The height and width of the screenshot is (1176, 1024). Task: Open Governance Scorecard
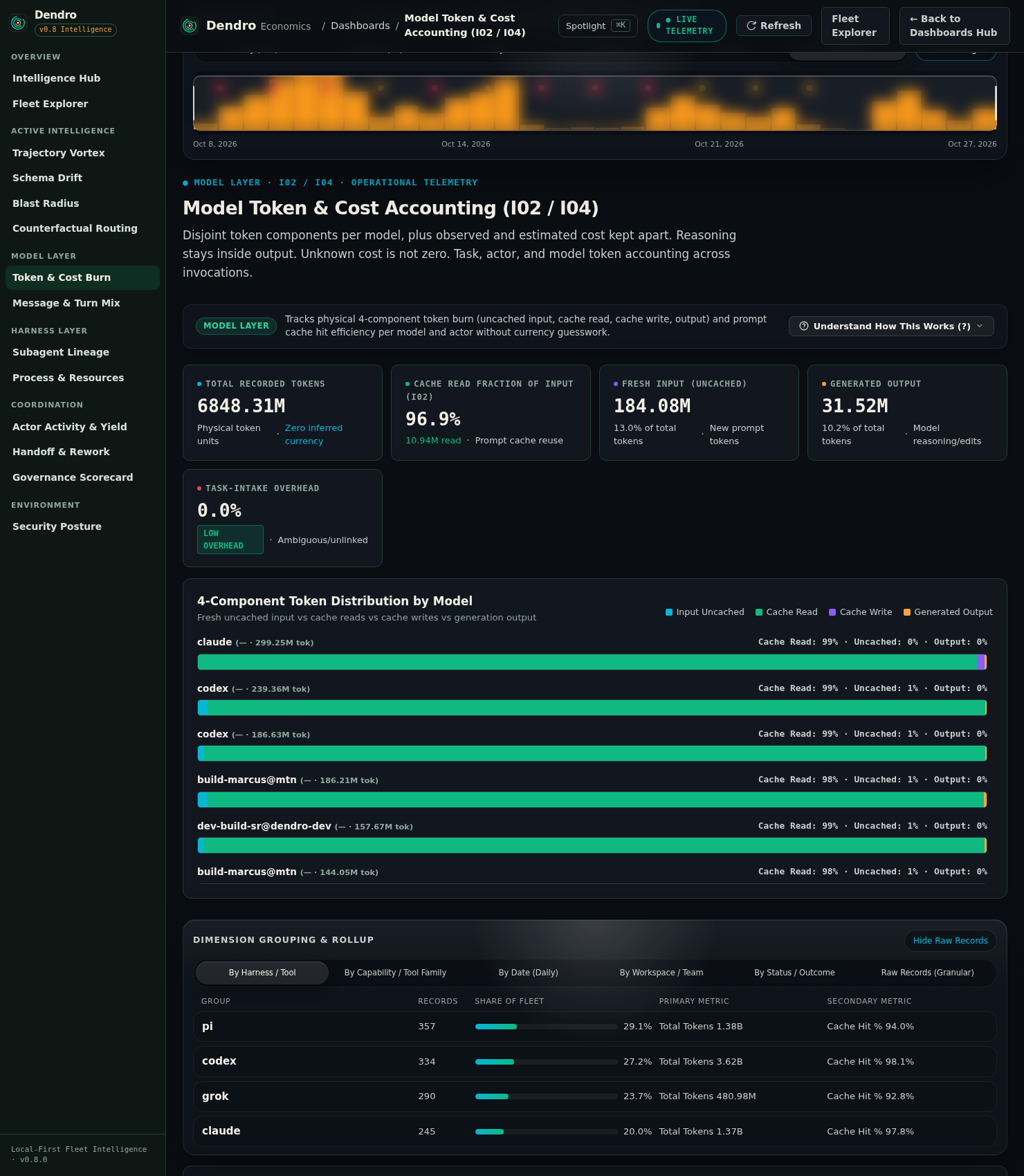83,477
